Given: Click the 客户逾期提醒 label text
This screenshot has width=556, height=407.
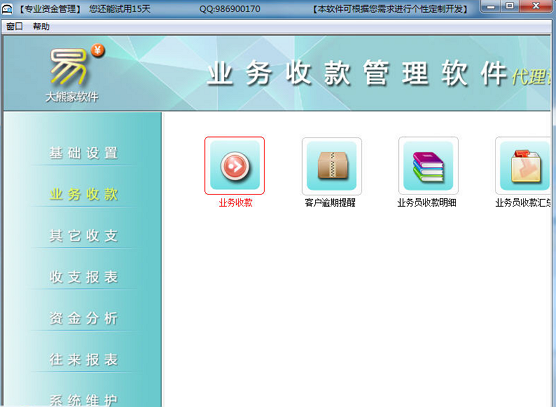Looking at the screenshot, I should click(330, 203).
